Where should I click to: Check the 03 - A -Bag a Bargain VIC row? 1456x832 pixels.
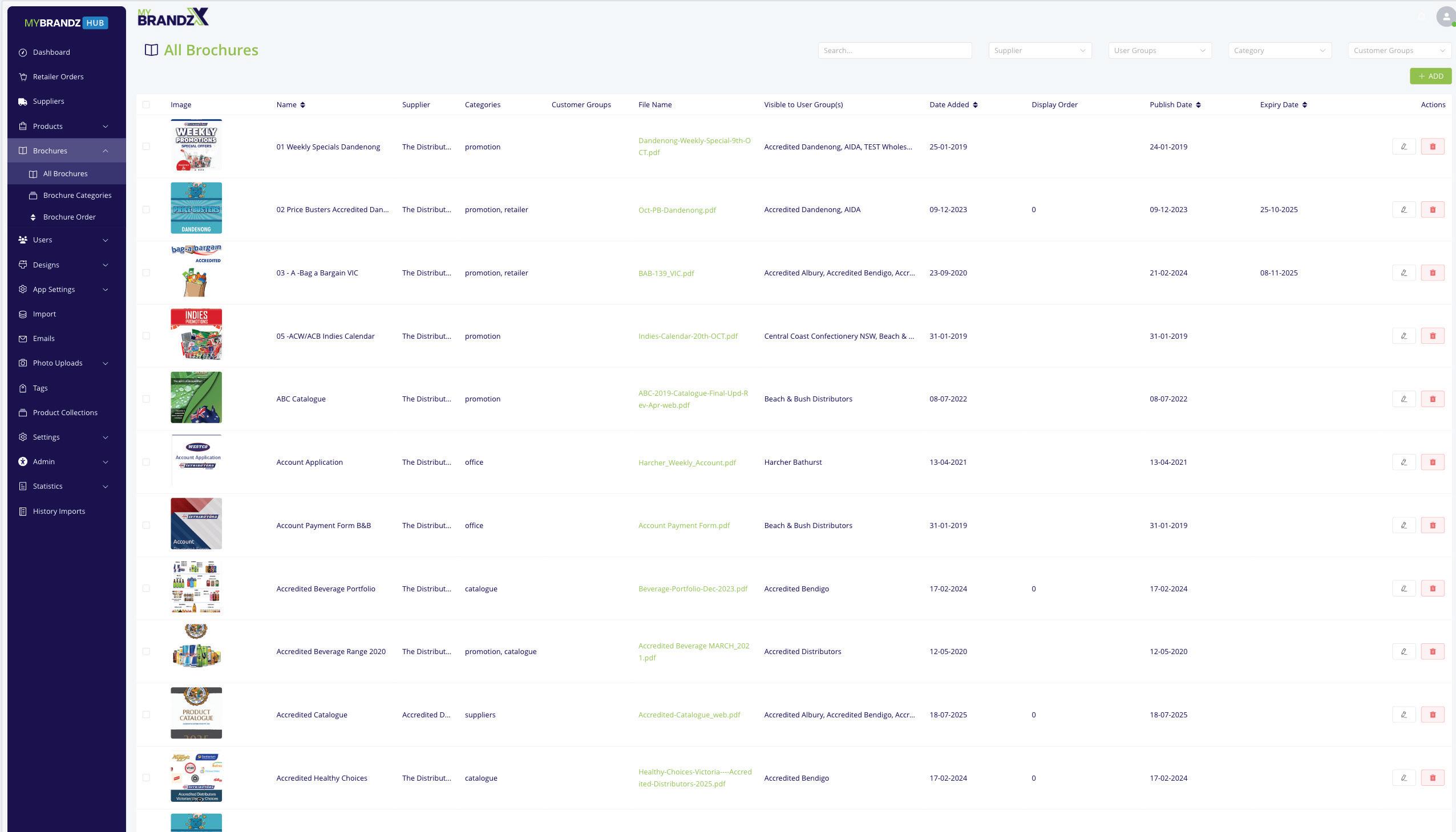point(147,273)
